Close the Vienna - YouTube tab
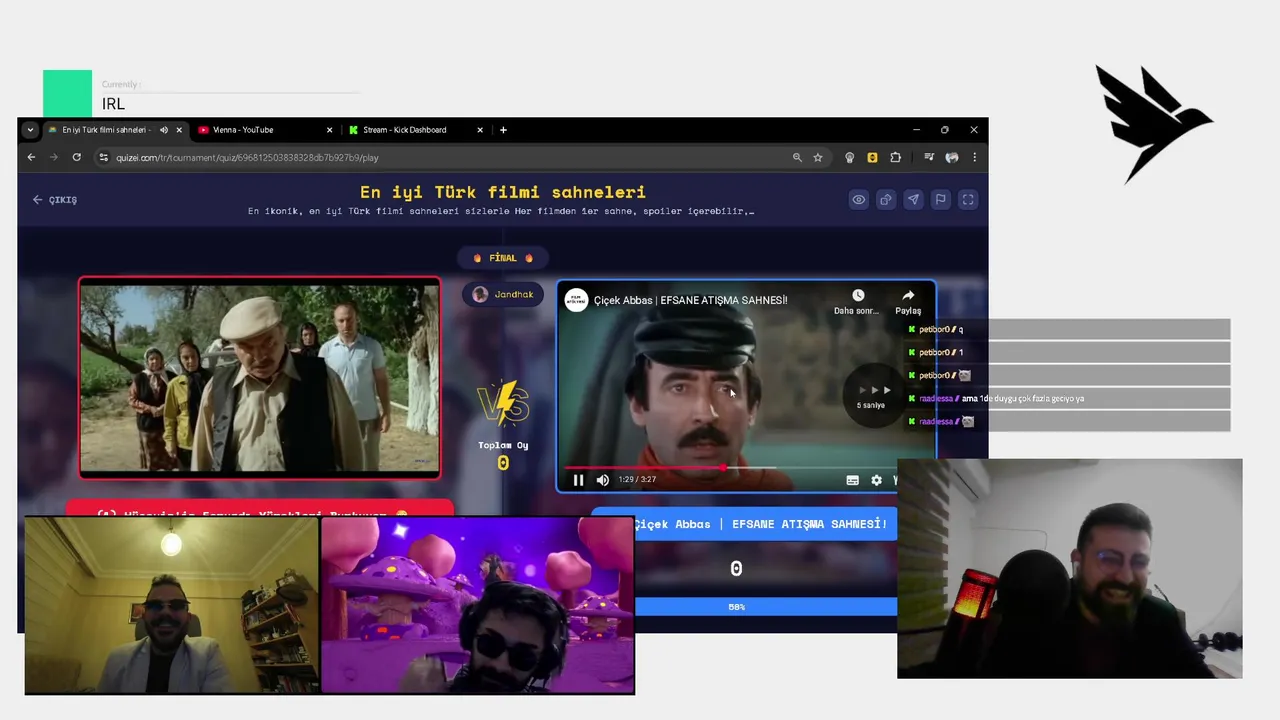This screenshot has width=1280, height=720. tap(329, 130)
